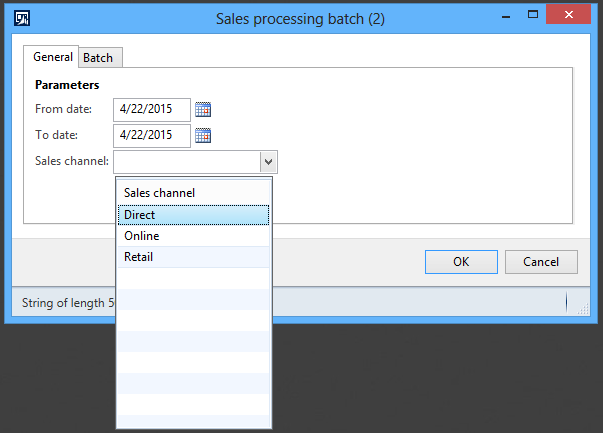Collapse the Sales channel dropdown arrow
Image resolution: width=603 pixels, height=433 pixels.
(x=268, y=162)
